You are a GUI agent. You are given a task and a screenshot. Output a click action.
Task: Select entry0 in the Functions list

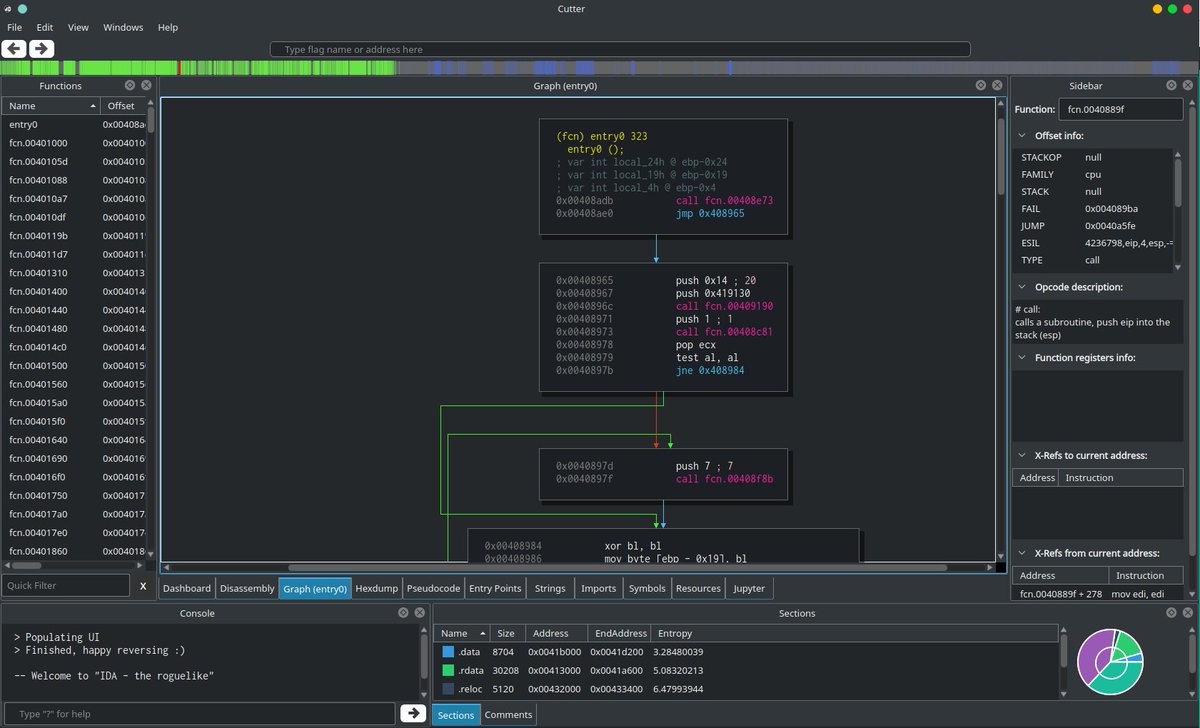pyautogui.click(x=76, y=124)
